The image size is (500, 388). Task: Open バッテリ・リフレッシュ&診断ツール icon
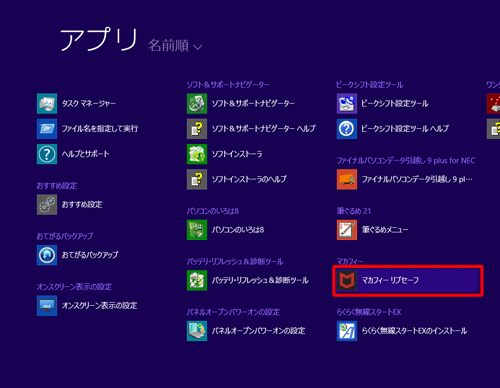[x=197, y=280]
